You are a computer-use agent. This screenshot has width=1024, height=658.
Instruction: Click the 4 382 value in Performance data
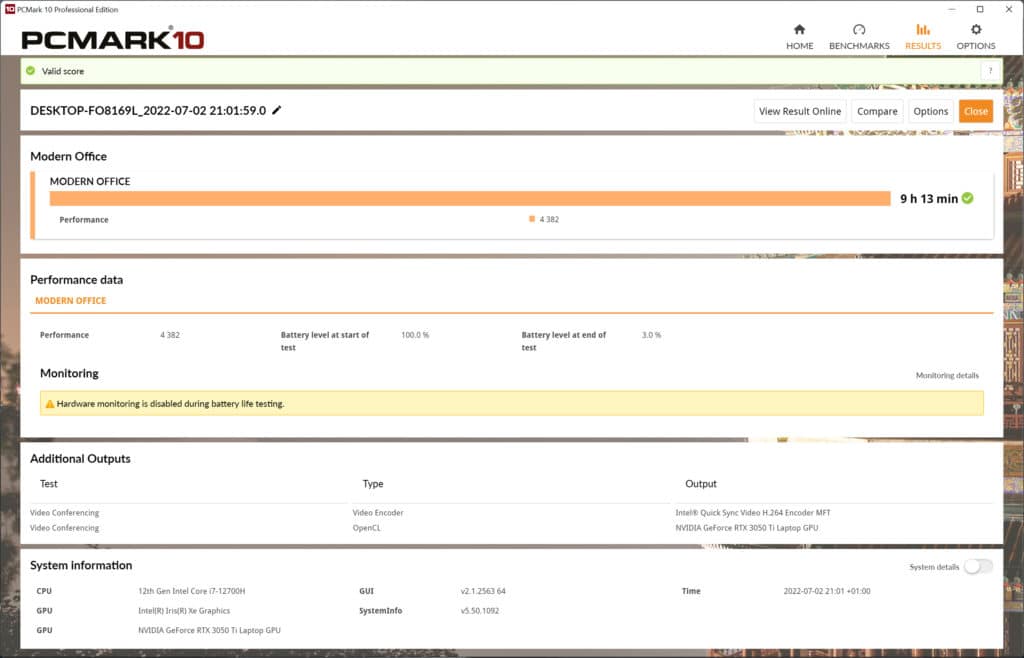tap(170, 335)
